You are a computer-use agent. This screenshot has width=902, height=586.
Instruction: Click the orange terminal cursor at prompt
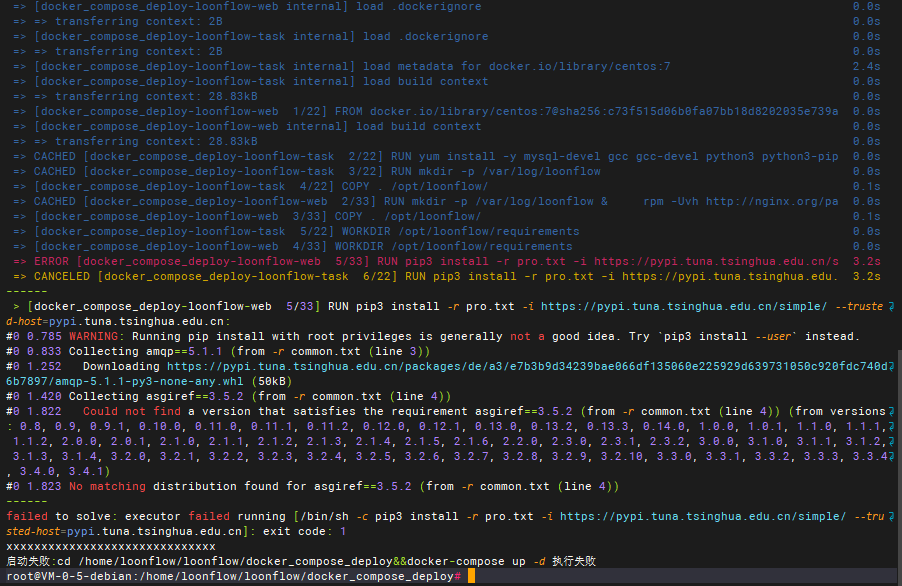coord(471,576)
